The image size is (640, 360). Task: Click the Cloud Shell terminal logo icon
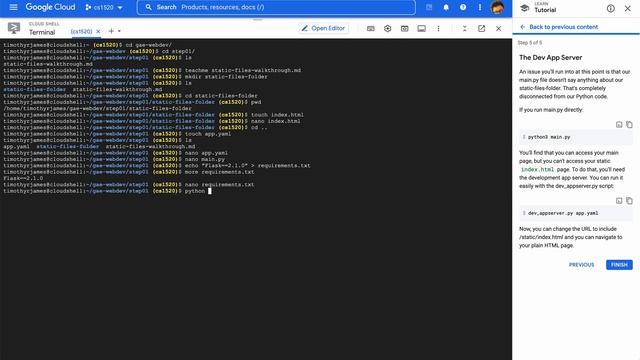coord(14,28)
